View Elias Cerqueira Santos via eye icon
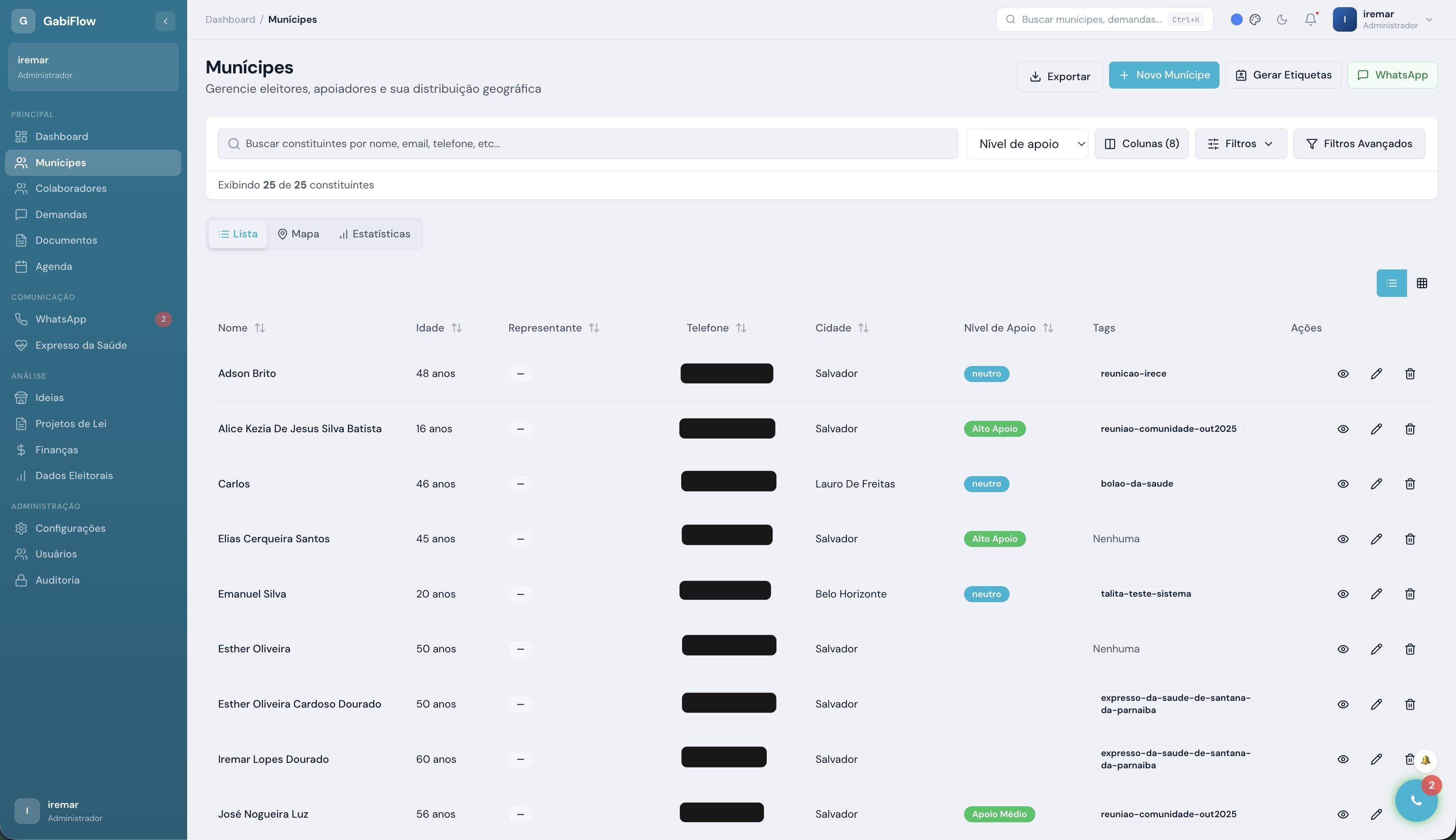Viewport: 1456px width, 840px height. 1343,539
